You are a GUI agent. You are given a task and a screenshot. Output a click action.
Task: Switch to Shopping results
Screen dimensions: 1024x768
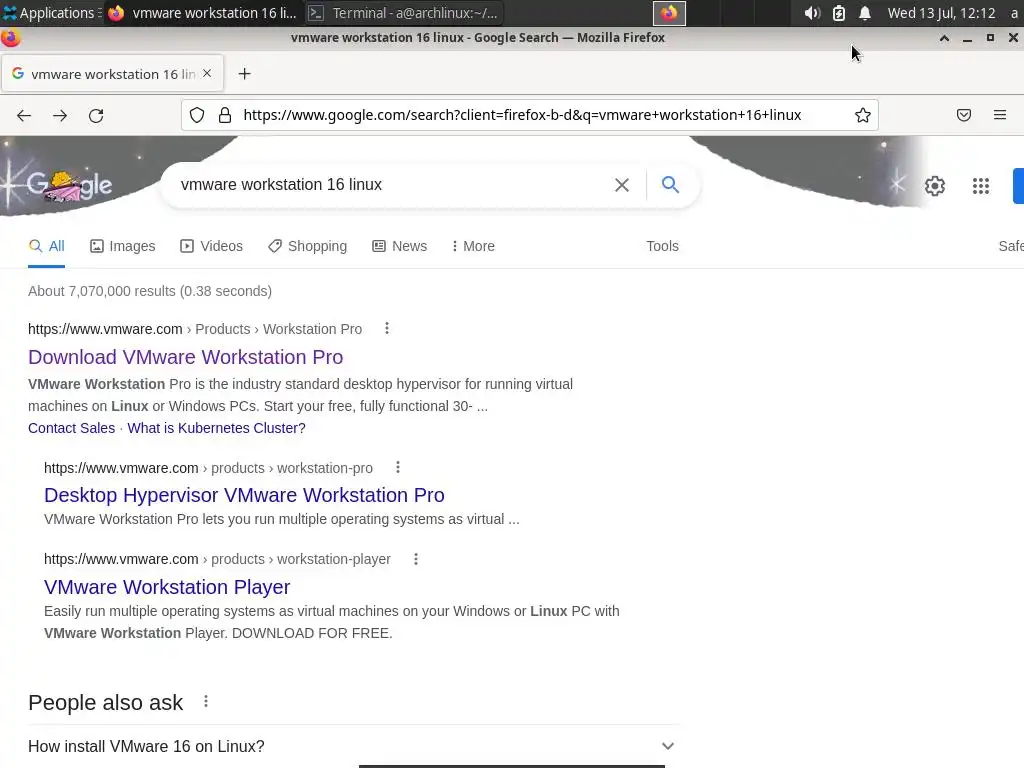coord(308,246)
